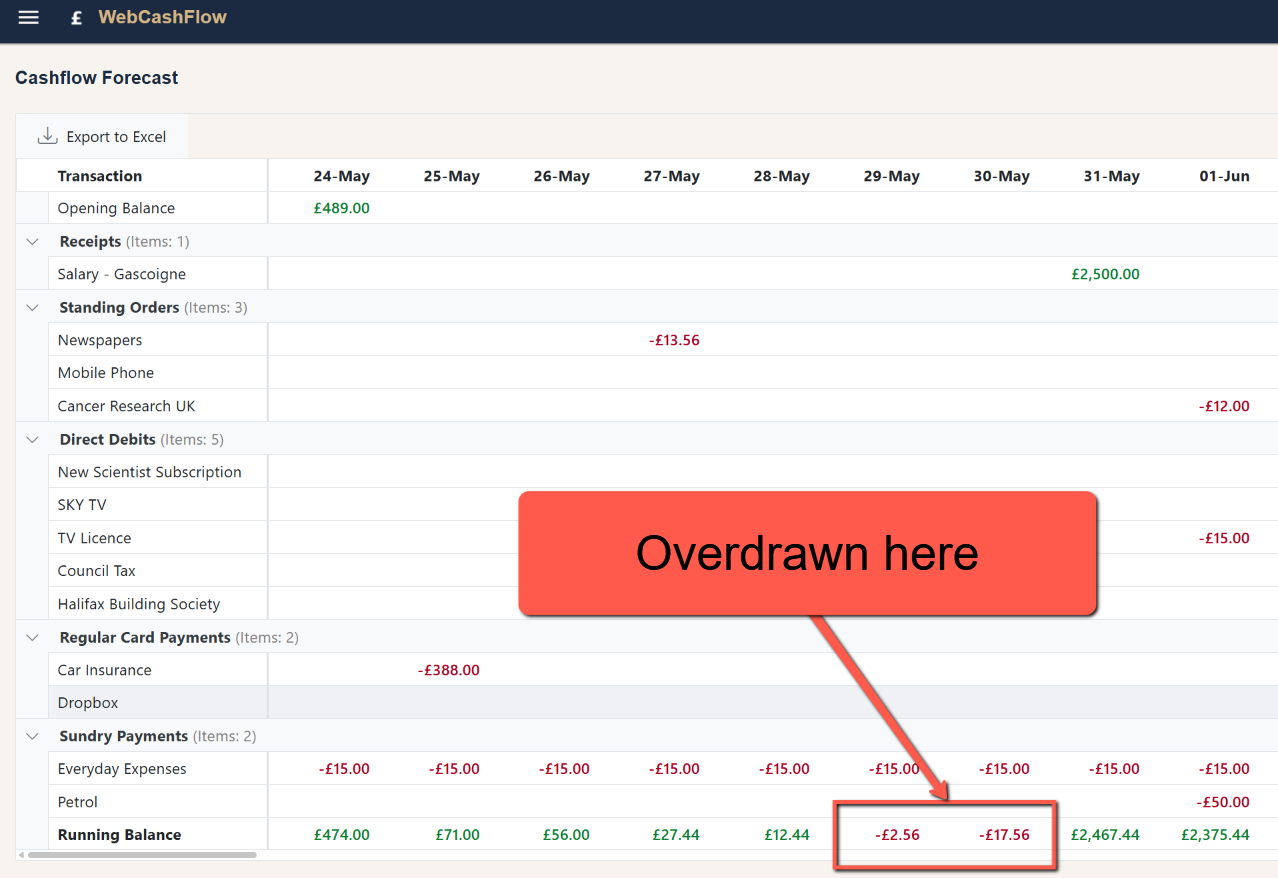This screenshot has width=1278, height=878.
Task: Click the pound sign logo icon
Action: pyautogui.click(x=76, y=18)
